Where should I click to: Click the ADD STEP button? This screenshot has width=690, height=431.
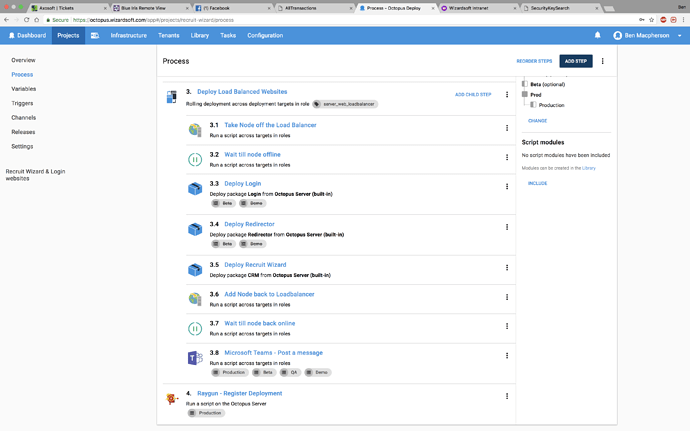(x=576, y=61)
